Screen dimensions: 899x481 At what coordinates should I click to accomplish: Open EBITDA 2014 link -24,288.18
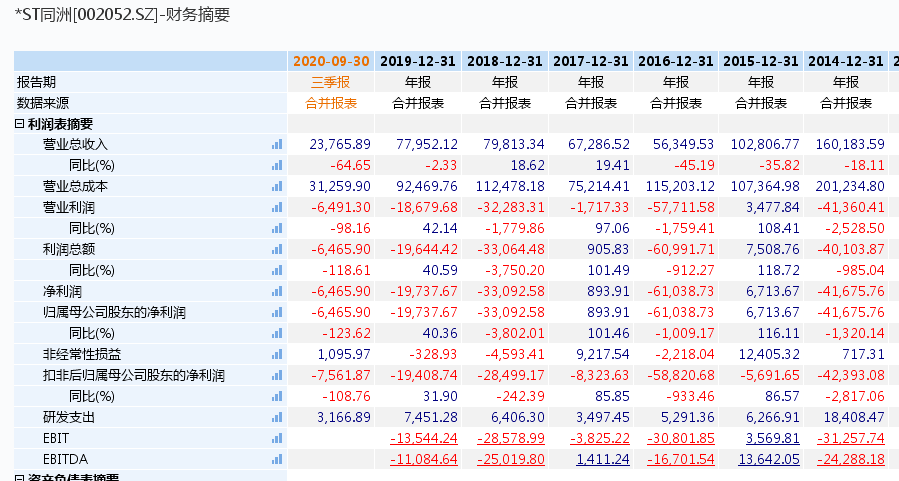[851, 459]
